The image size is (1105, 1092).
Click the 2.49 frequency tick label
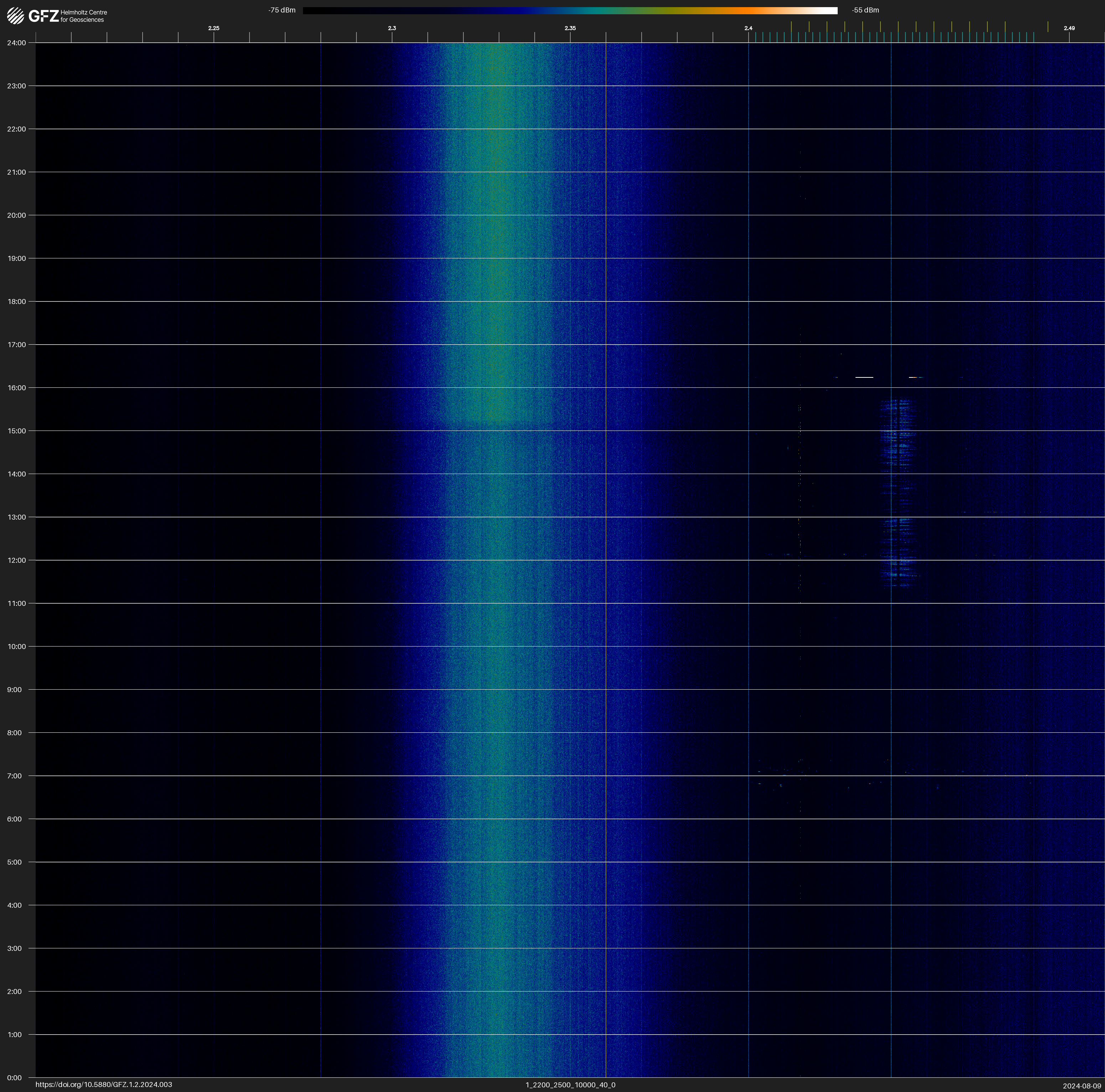[1068, 28]
